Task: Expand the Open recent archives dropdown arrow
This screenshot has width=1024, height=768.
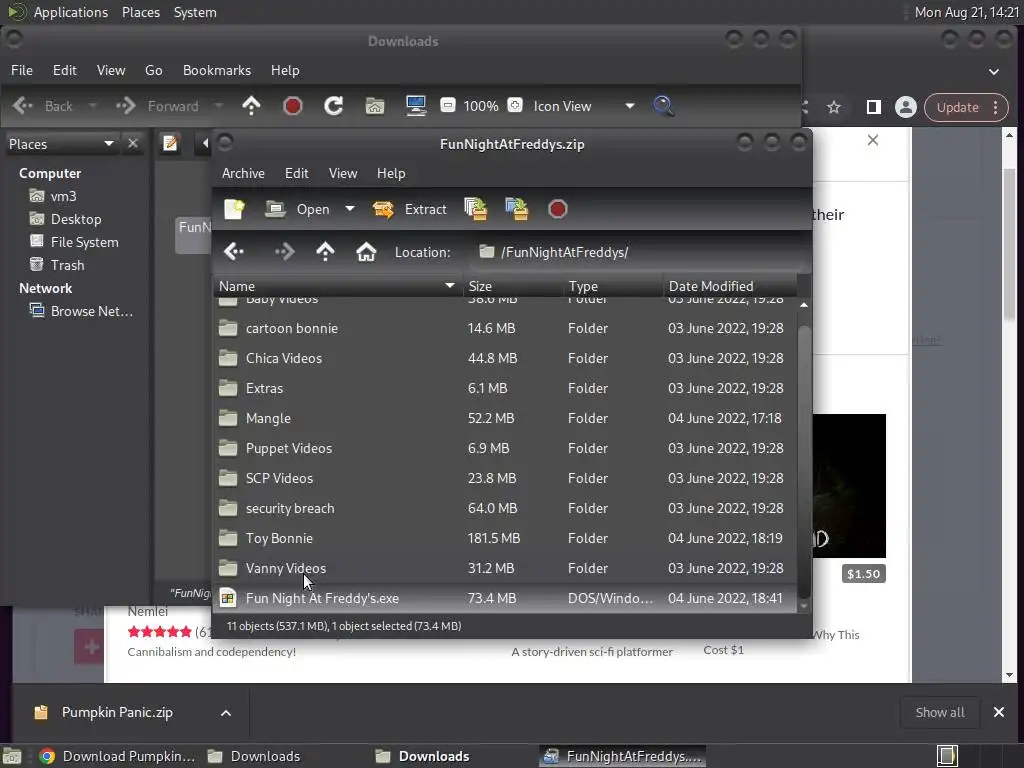Action: click(350, 209)
